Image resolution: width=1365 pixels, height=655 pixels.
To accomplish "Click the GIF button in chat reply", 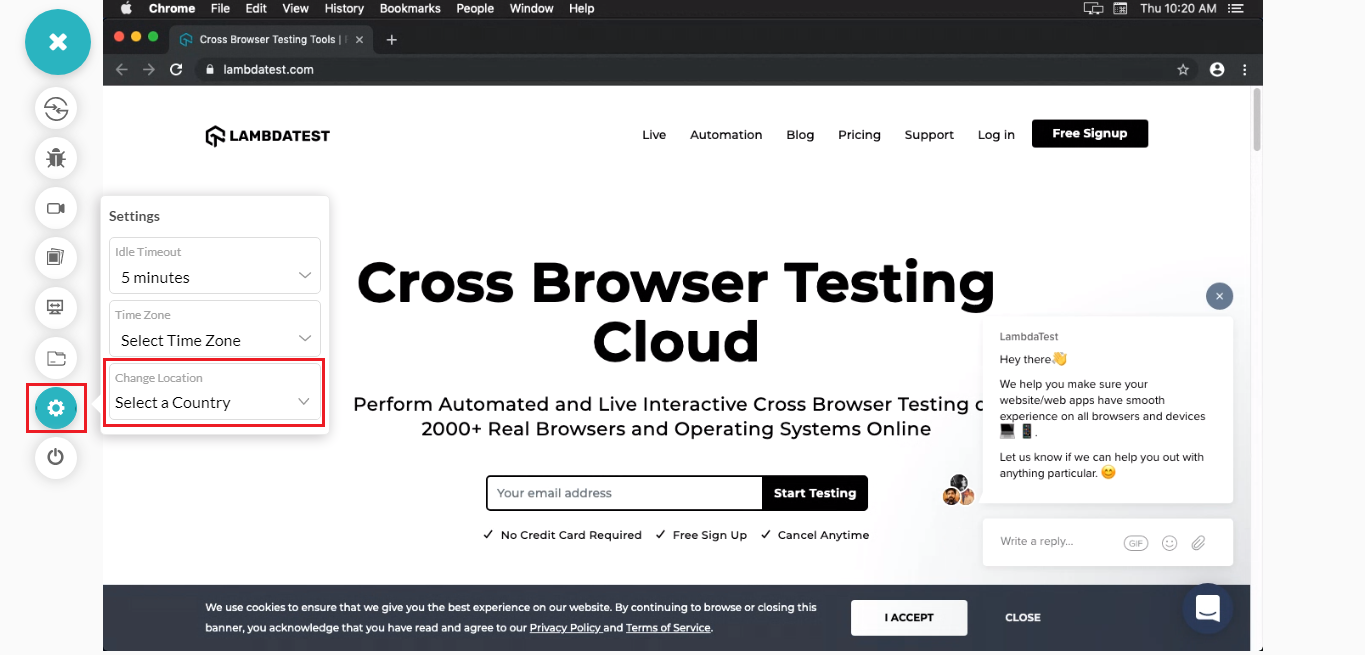I will click(x=1136, y=542).
